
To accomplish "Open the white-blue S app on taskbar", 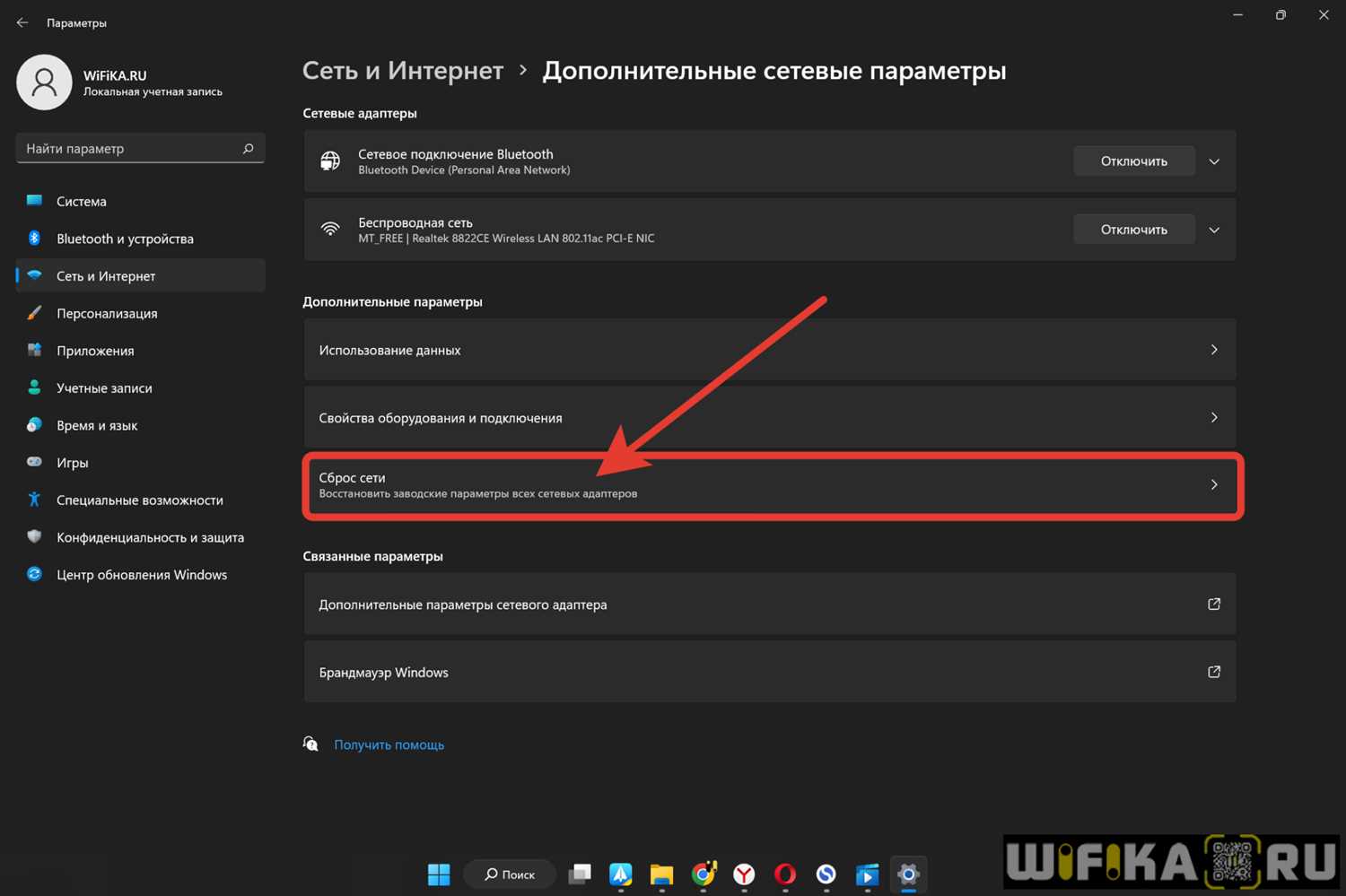I will click(x=826, y=874).
